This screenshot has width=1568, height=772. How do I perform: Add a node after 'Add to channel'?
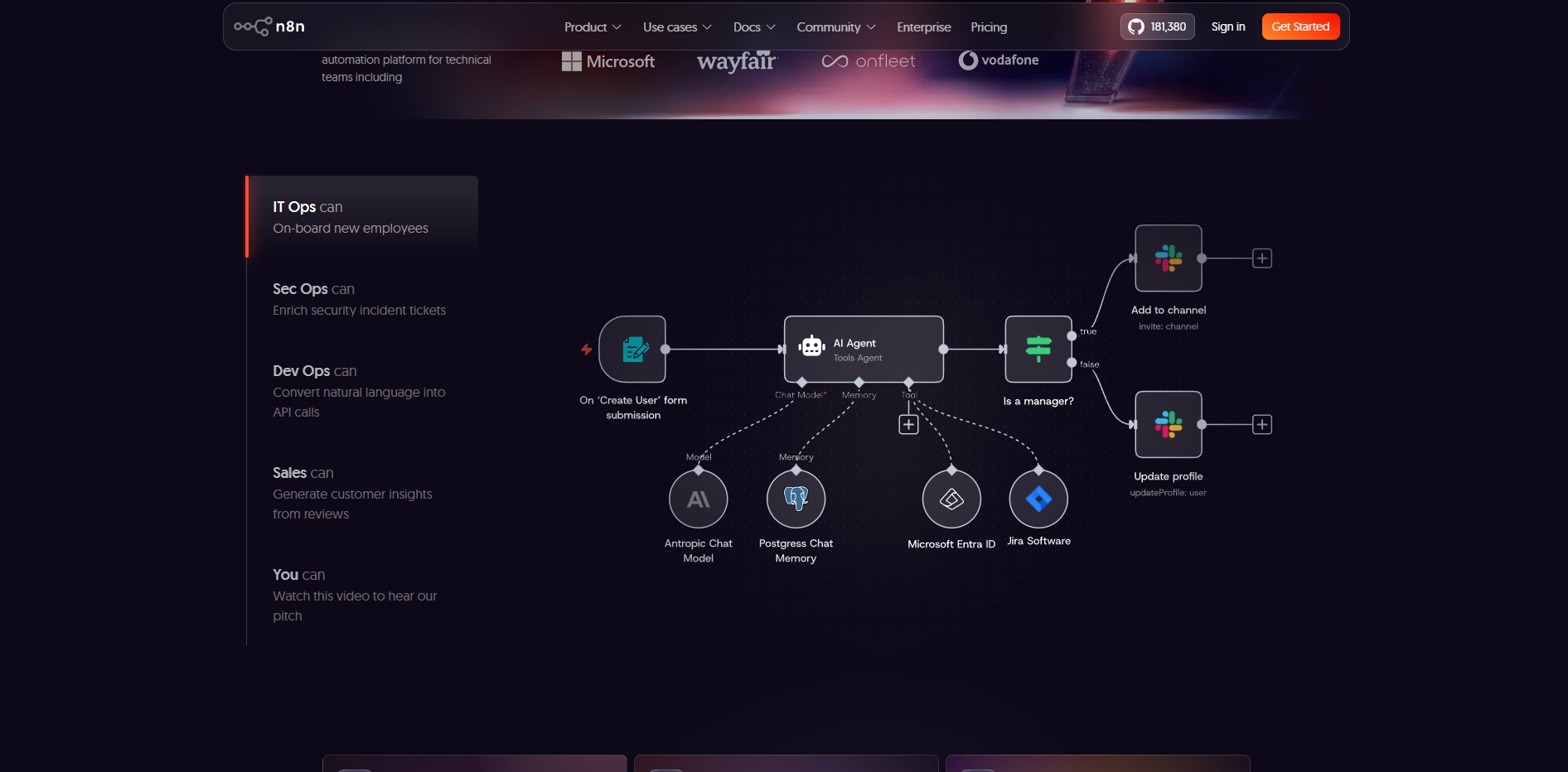point(1261,258)
